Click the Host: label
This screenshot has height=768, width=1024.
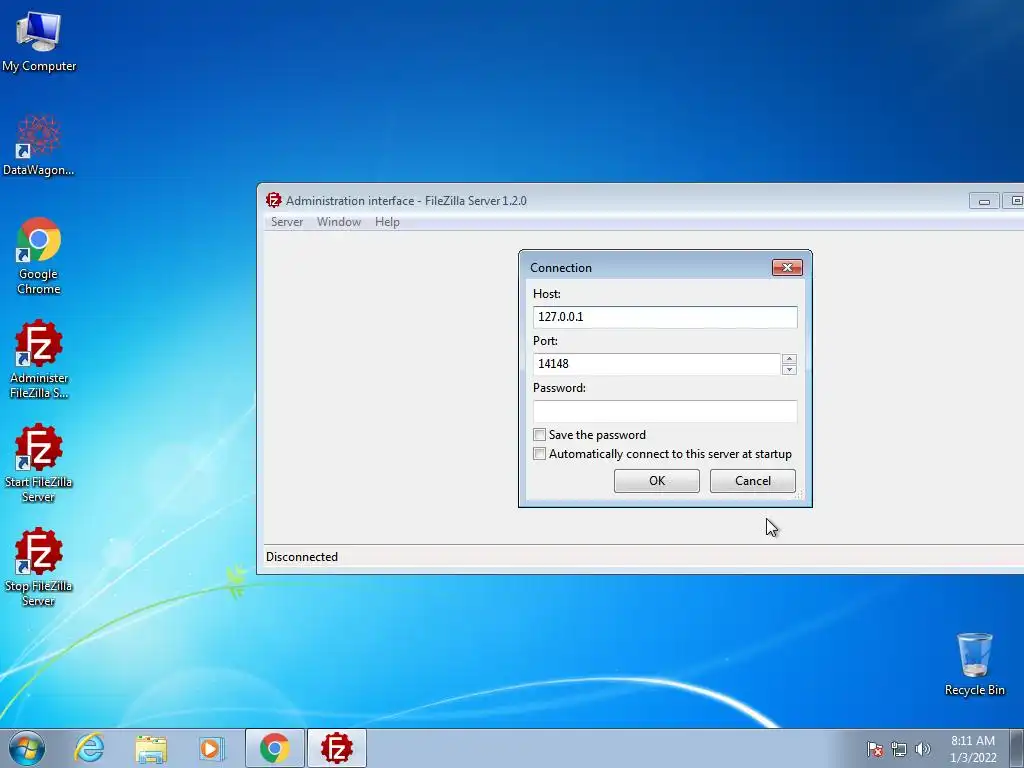point(547,294)
